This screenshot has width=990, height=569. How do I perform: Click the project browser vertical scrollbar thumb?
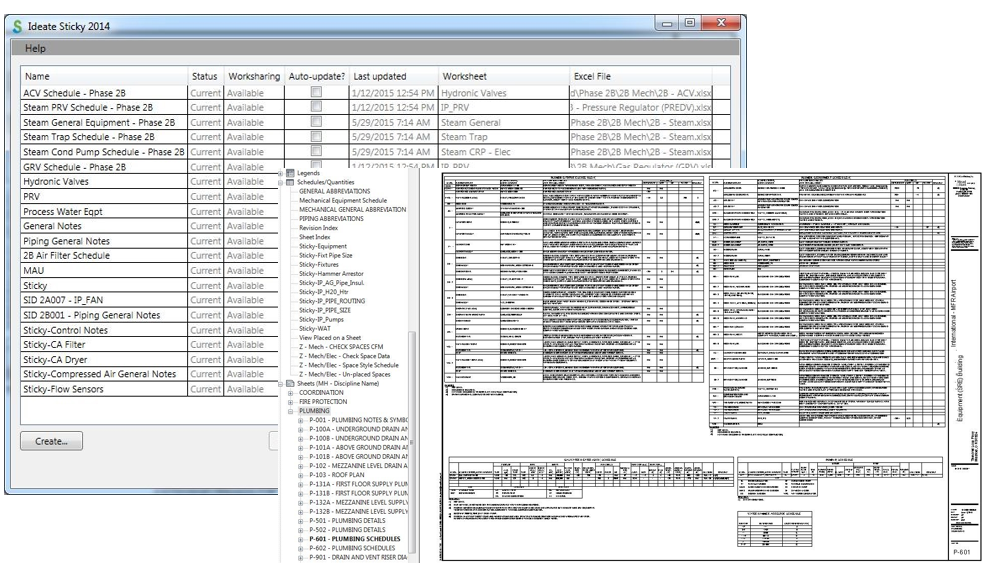(413, 442)
